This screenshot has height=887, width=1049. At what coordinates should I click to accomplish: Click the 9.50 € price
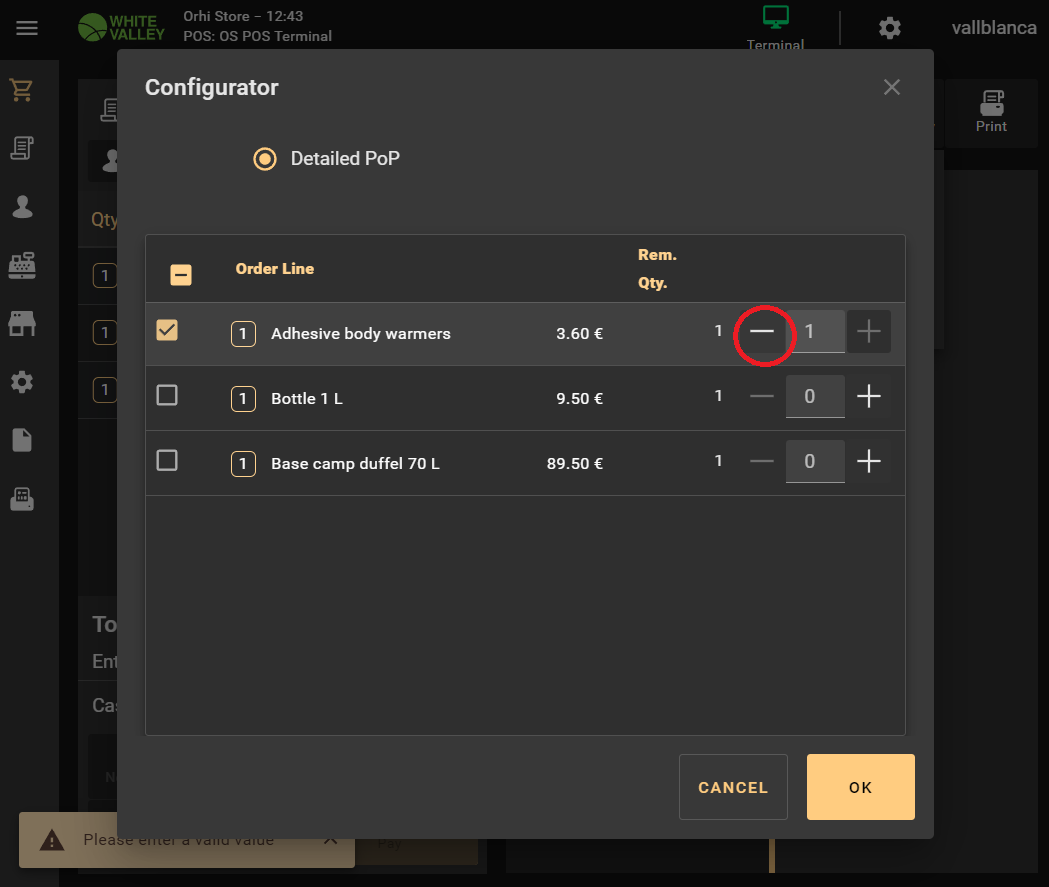click(579, 398)
